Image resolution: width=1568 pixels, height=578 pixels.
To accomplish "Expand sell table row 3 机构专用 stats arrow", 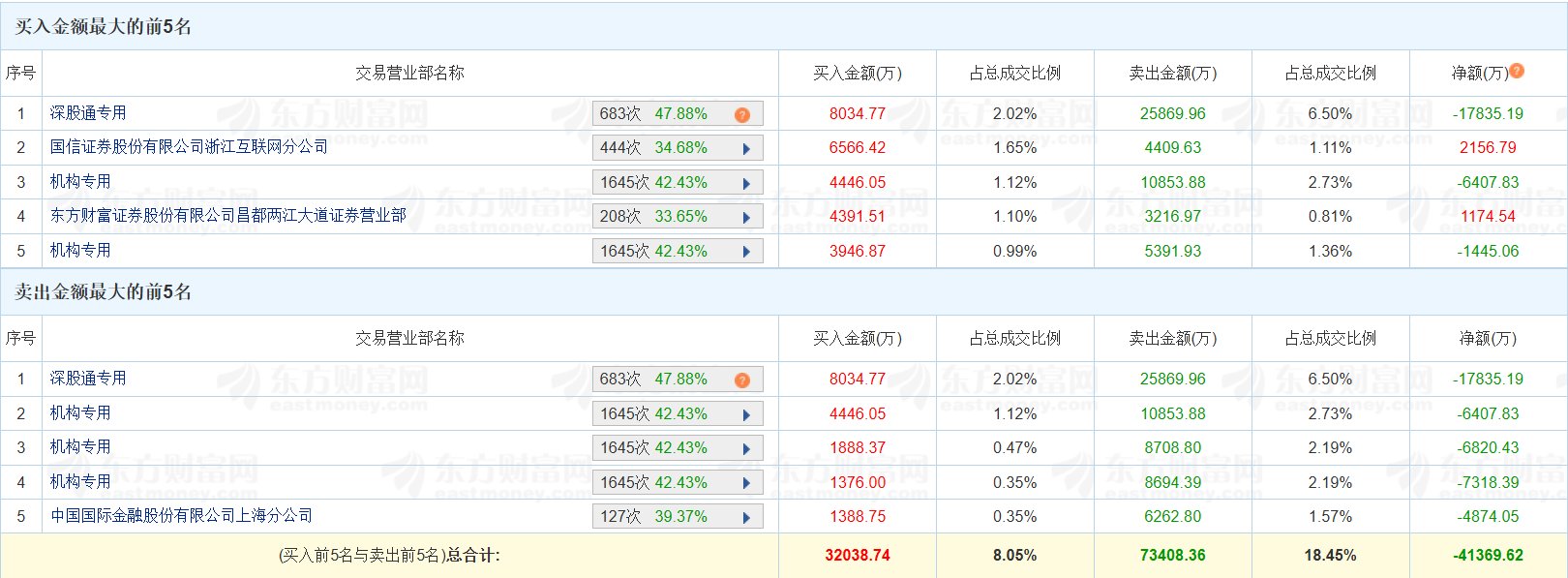I will pos(746,448).
